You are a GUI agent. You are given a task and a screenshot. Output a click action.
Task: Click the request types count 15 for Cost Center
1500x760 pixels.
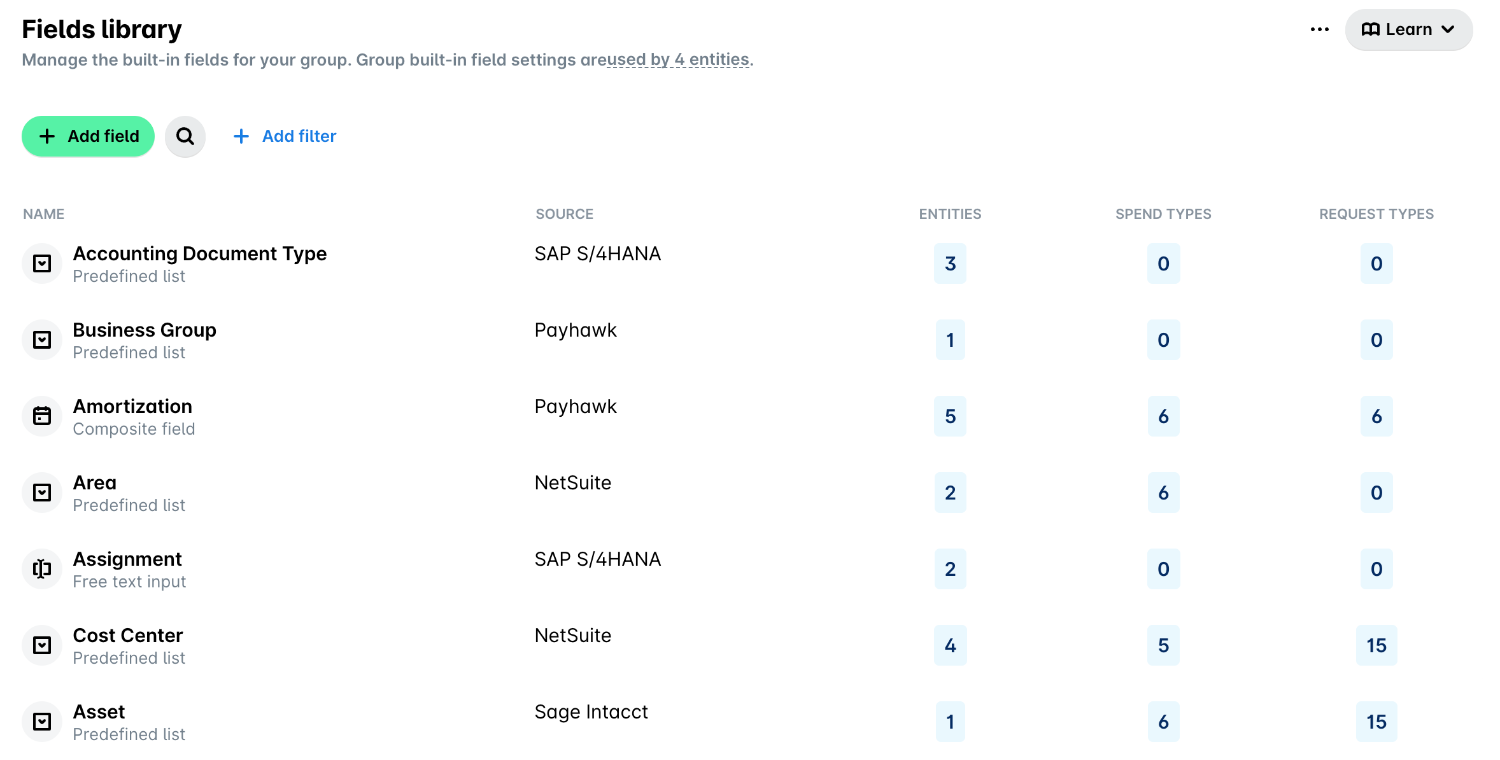[x=1376, y=646]
